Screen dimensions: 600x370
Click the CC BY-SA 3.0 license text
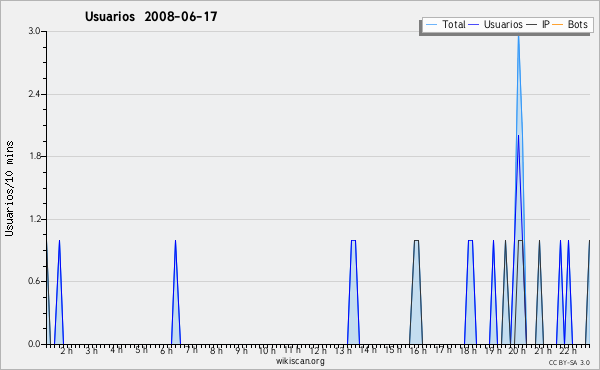(x=569, y=363)
